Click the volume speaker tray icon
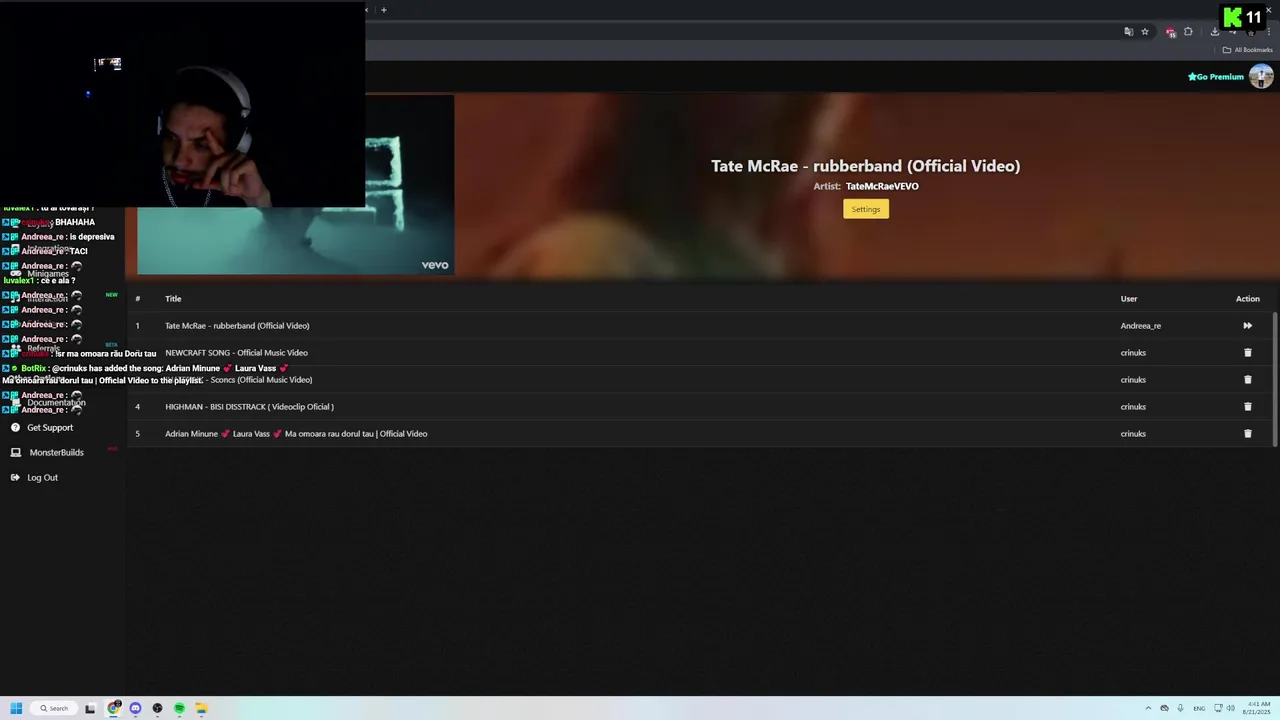 (1230, 708)
